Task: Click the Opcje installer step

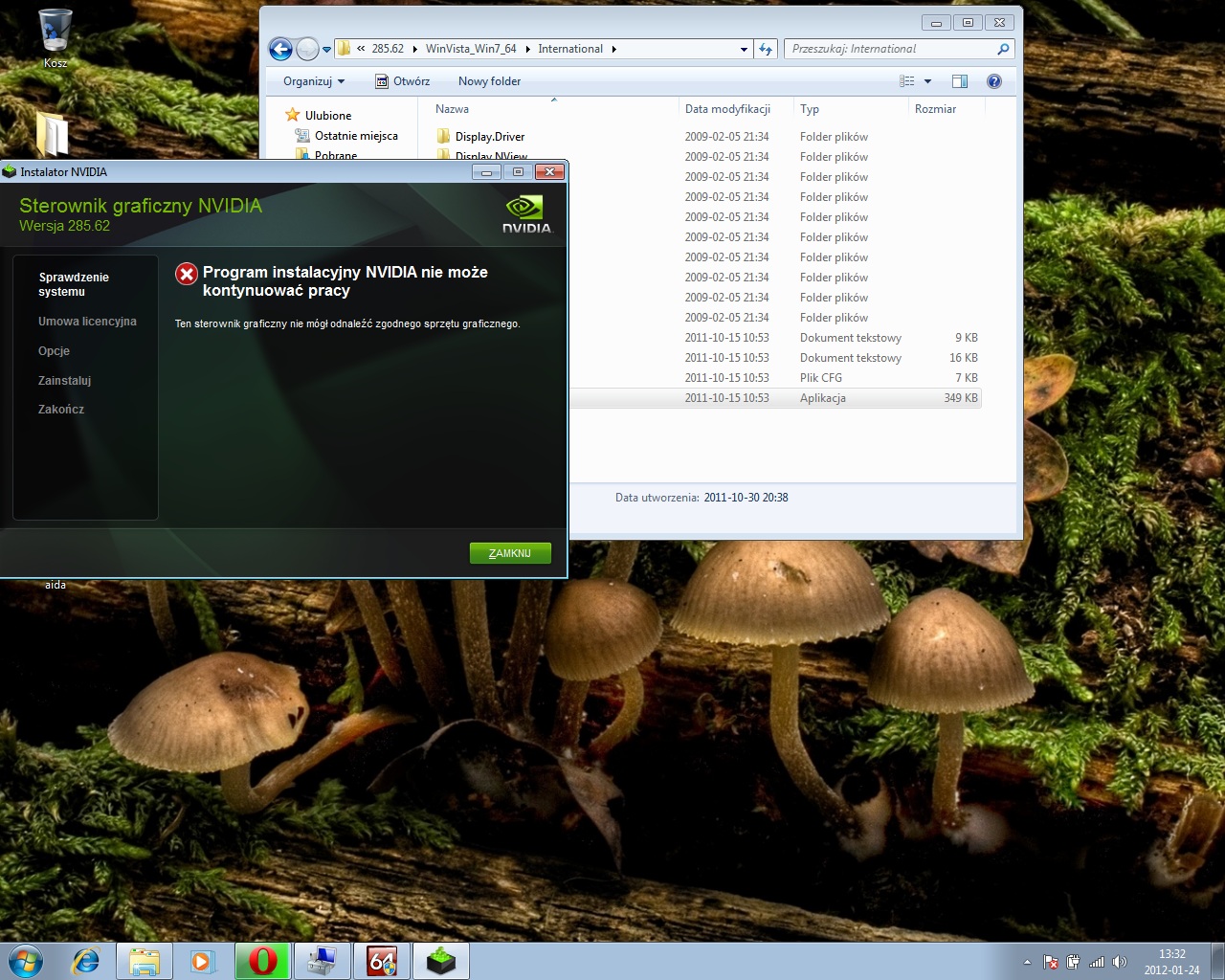Action: (54, 351)
